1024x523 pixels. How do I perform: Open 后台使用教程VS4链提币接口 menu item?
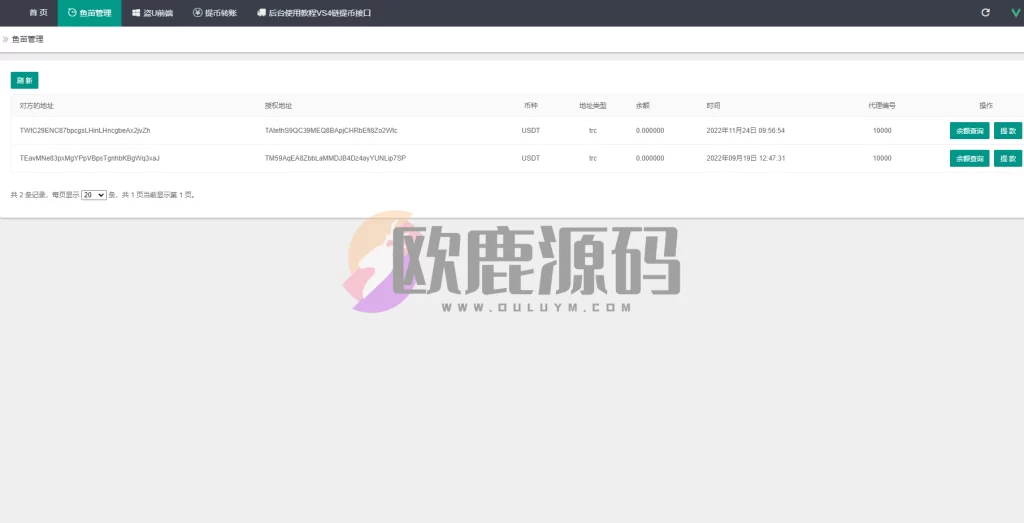point(314,12)
